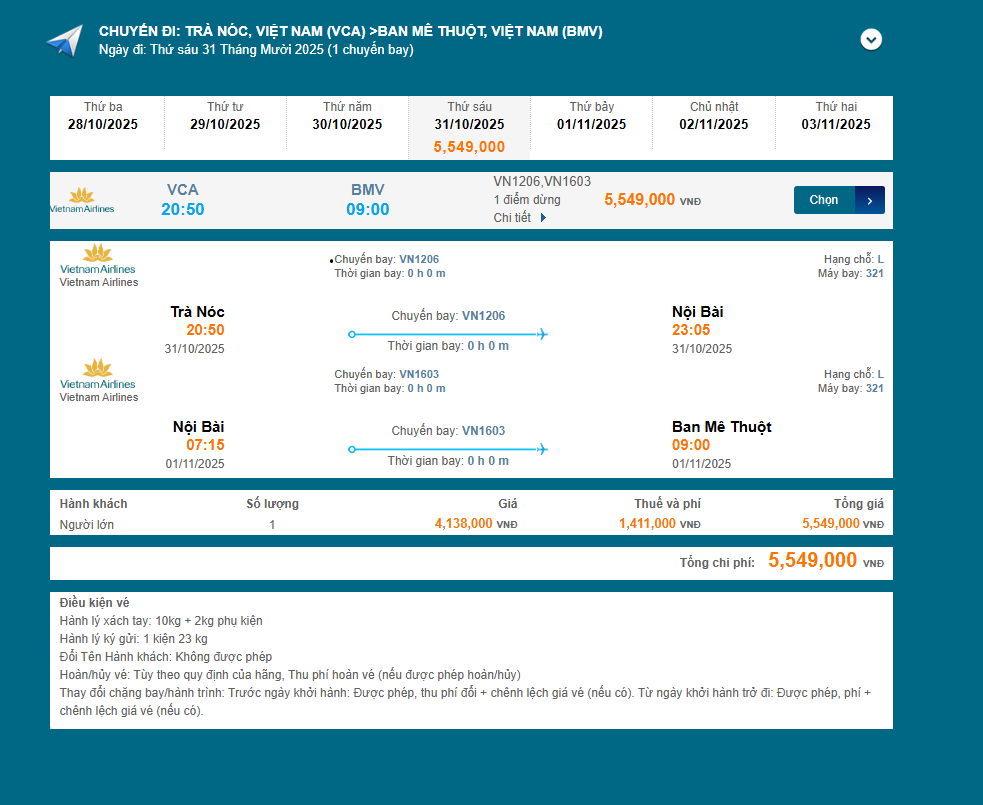
Task: Click the VN1206,VN1603 flight numbers text
Action: click(x=542, y=181)
